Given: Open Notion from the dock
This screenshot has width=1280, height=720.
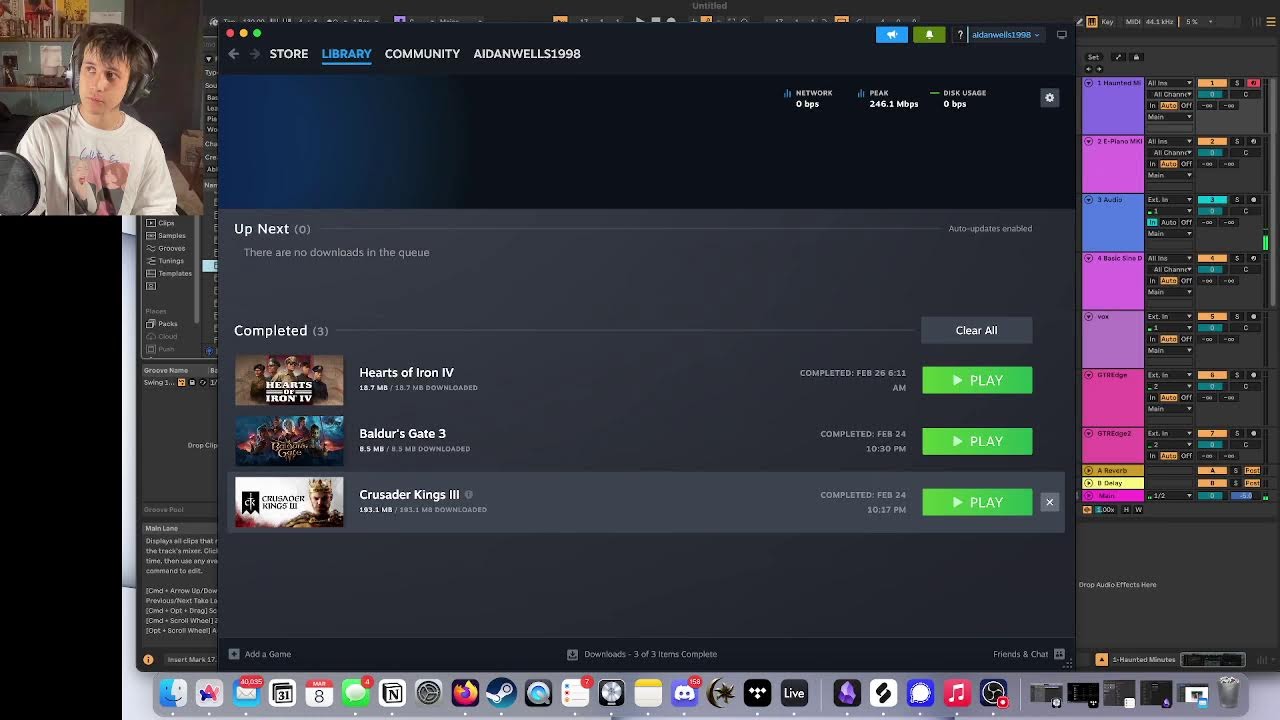Looking at the screenshot, I should pyautogui.click(x=392, y=693).
